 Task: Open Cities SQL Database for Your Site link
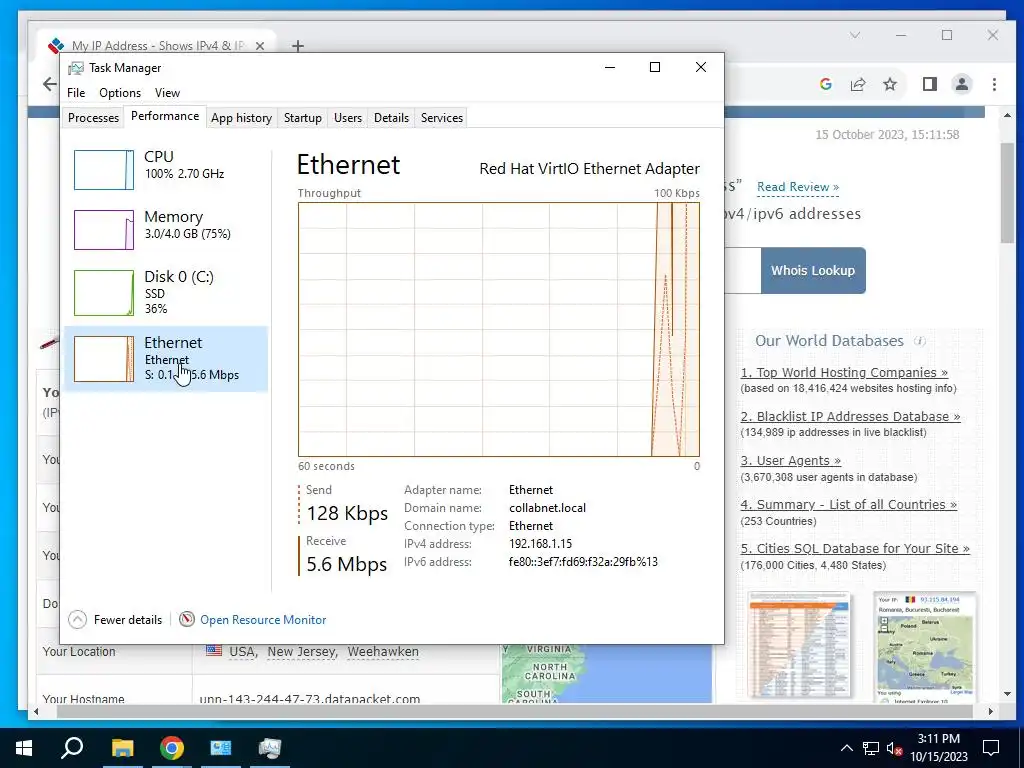(x=855, y=549)
